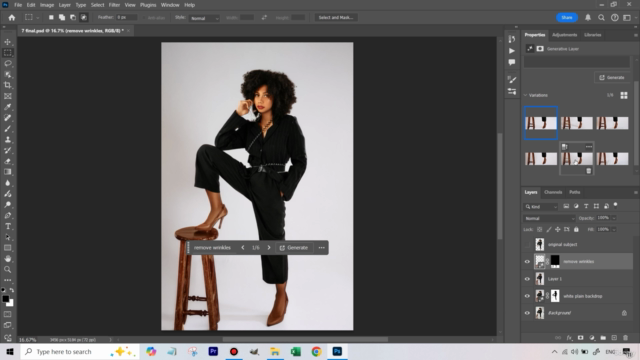The image size is (640, 360).
Task: Switch variations to grid view
Action: coord(624,95)
